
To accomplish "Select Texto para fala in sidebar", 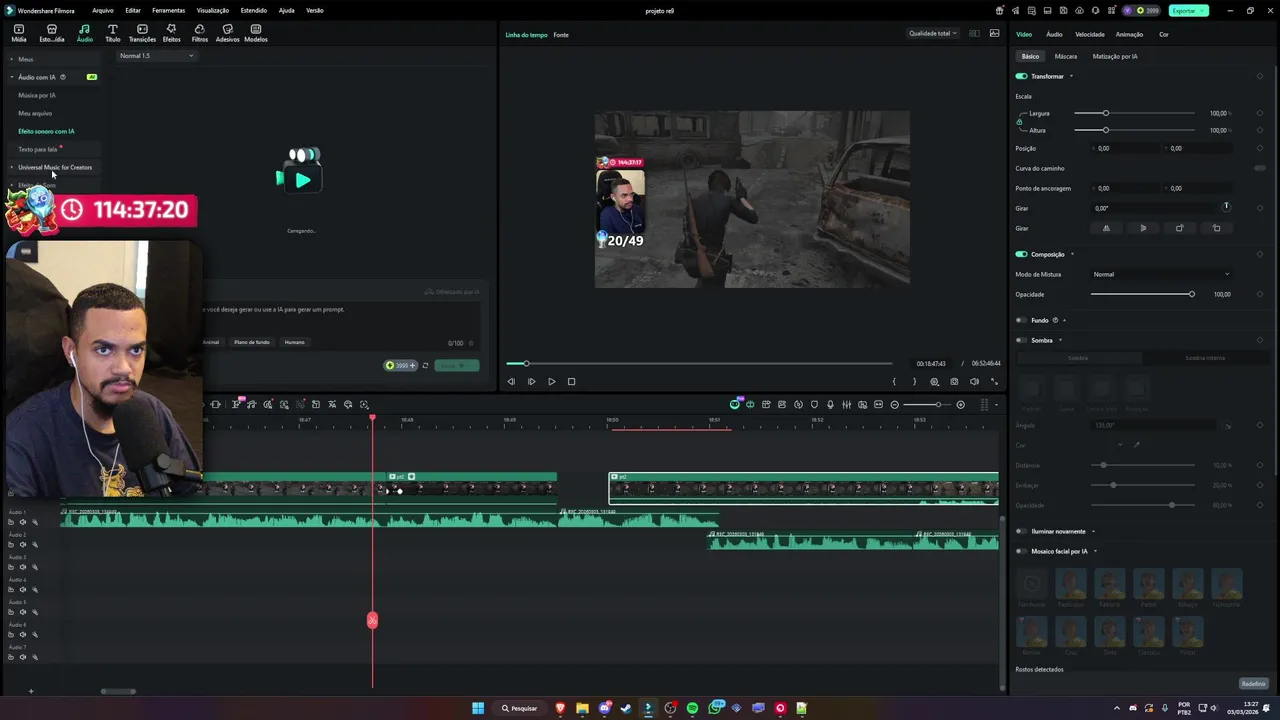I will pos(38,149).
